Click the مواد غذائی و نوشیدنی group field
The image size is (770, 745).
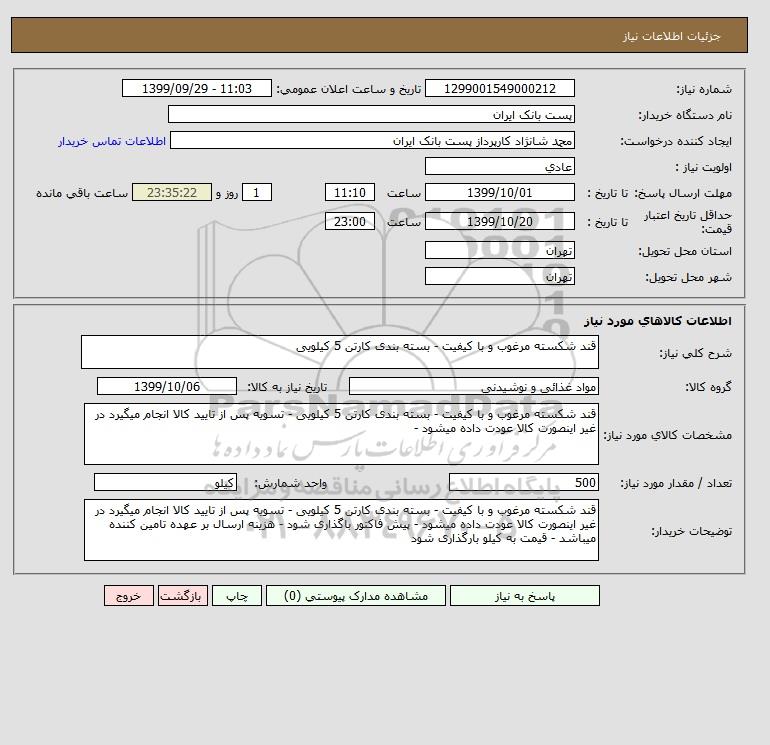coord(473,386)
